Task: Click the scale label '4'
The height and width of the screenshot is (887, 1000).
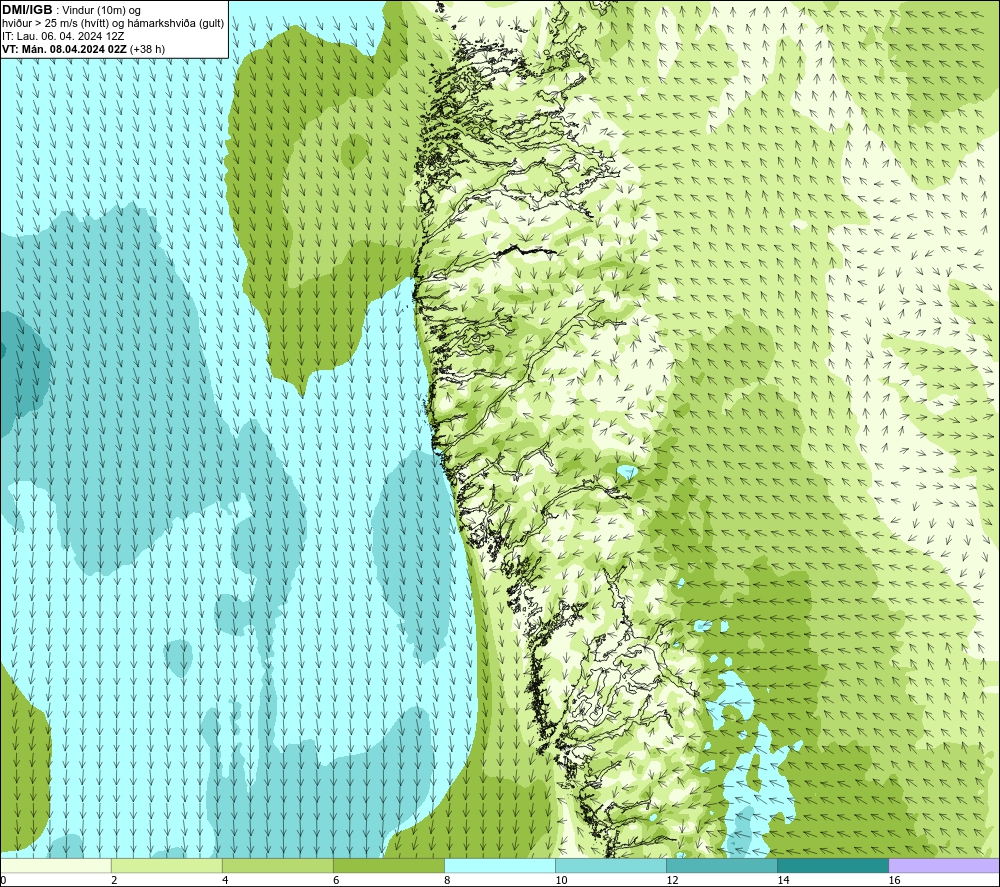Action: tap(224, 881)
